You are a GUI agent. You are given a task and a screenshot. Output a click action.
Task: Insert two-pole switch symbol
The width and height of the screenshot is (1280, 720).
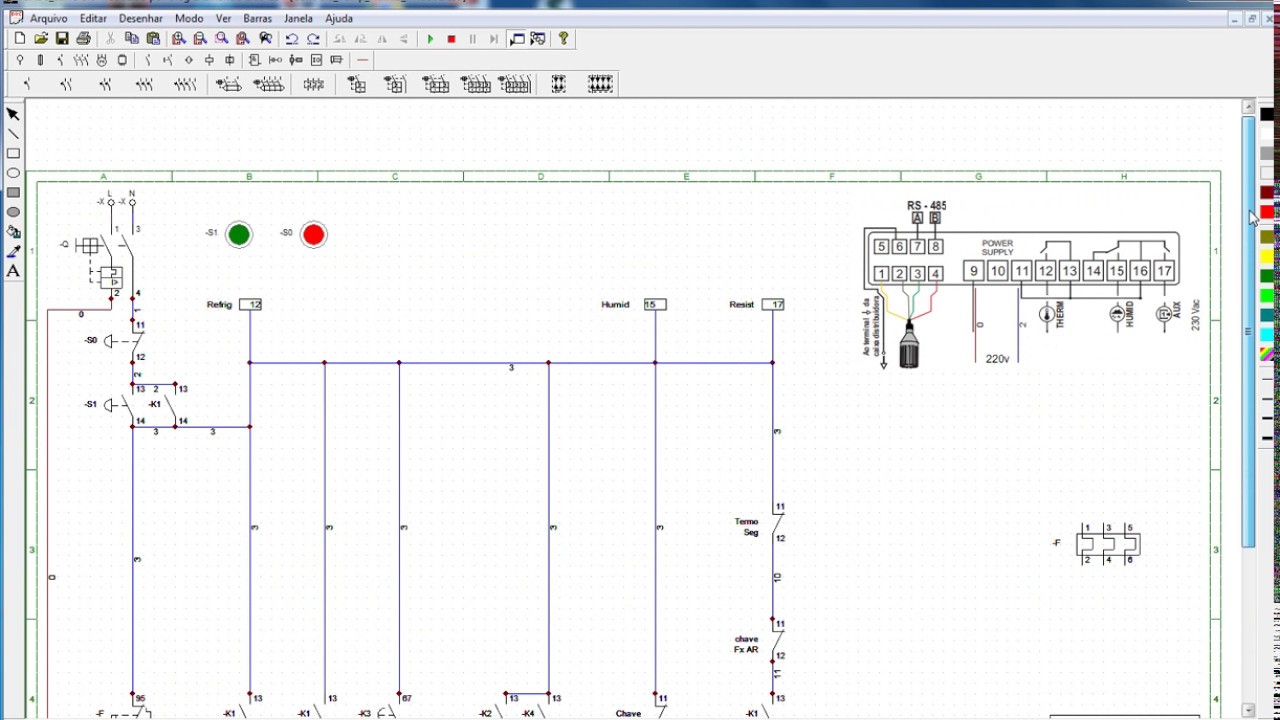click(66, 85)
